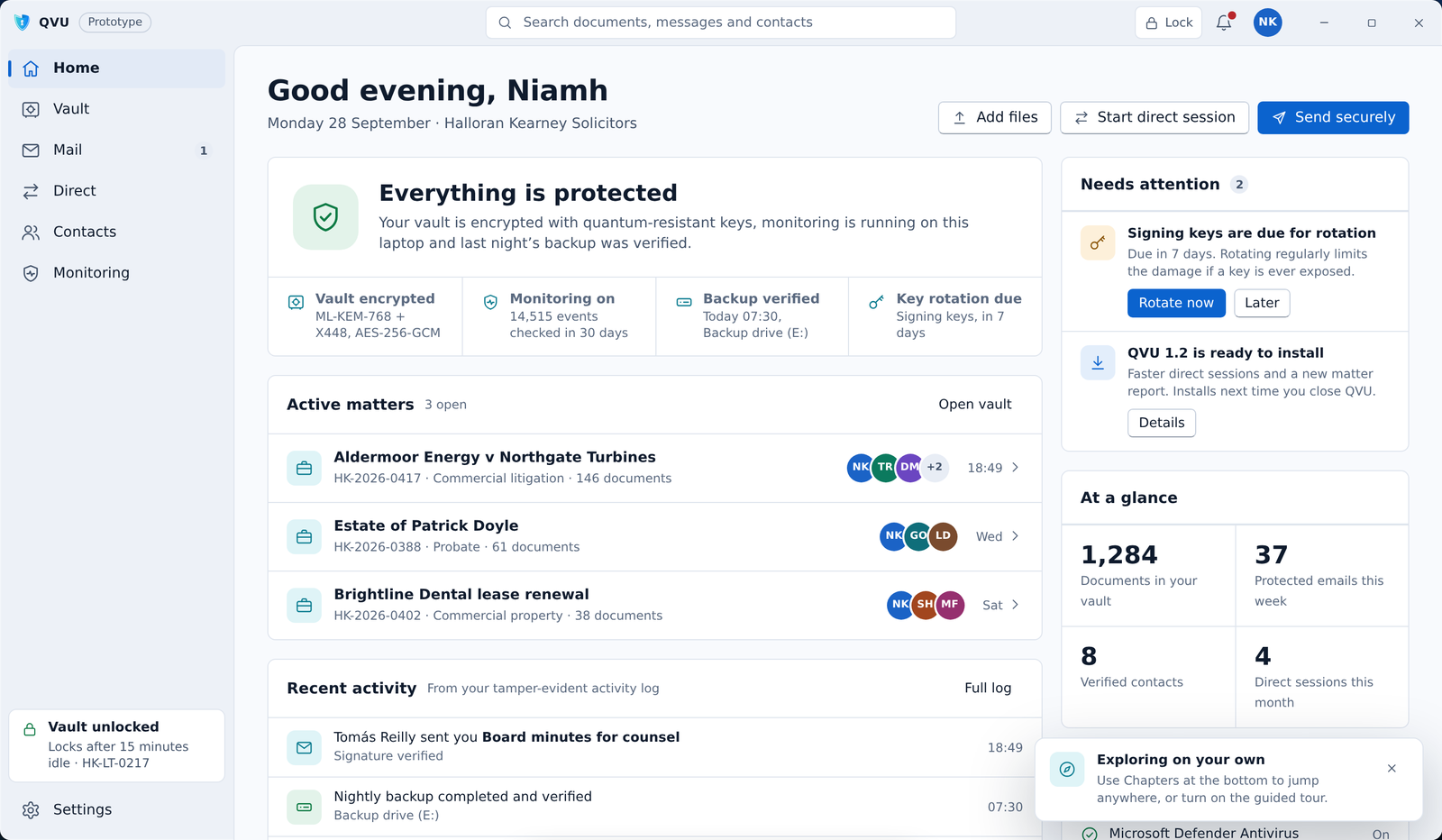Image resolution: width=1442 pixels, height=840 pixels.
Task: Click the green shield protected icon
Action: click(325, 217)
